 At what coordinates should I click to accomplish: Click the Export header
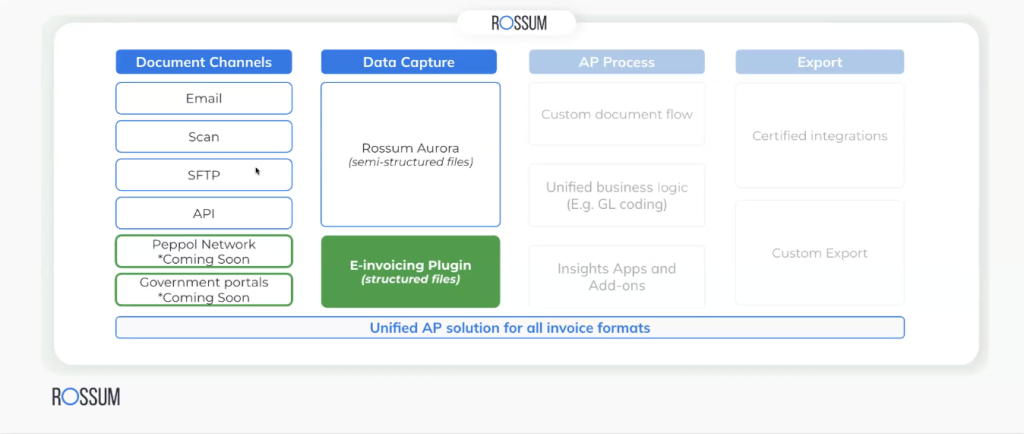820,62
